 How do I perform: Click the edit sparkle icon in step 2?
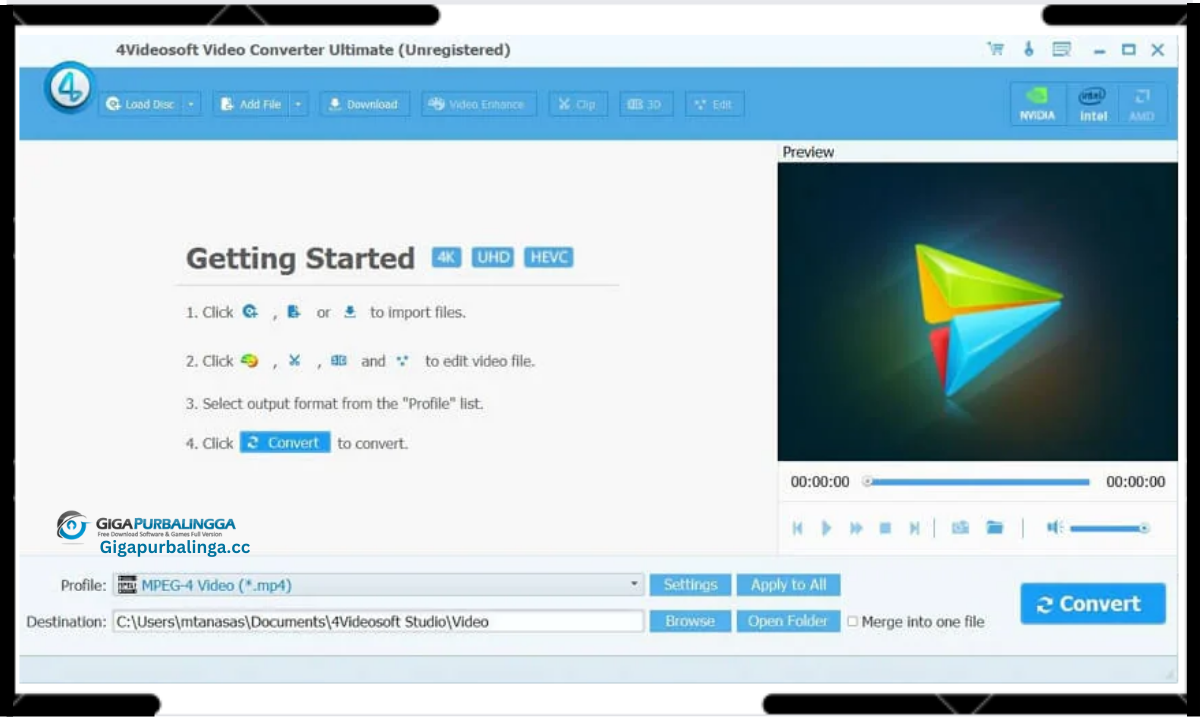[x=402, y=361]
